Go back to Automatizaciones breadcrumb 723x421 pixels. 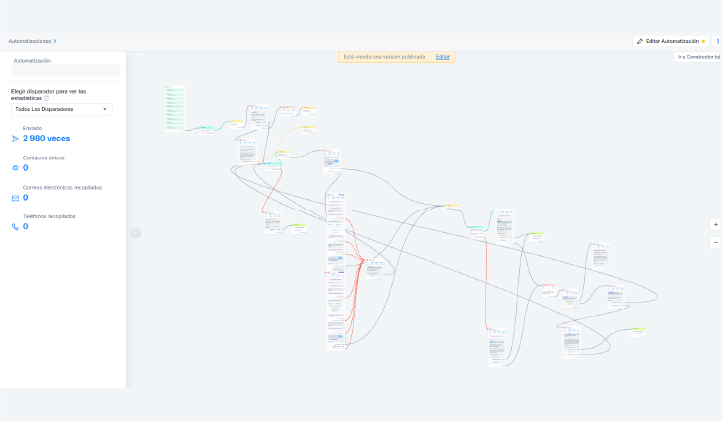29,41
